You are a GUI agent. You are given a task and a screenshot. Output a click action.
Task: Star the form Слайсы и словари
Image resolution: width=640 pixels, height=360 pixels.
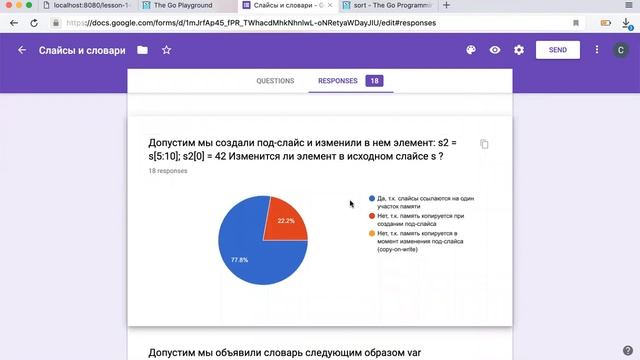pyautogui.click(x=166, y=50)
